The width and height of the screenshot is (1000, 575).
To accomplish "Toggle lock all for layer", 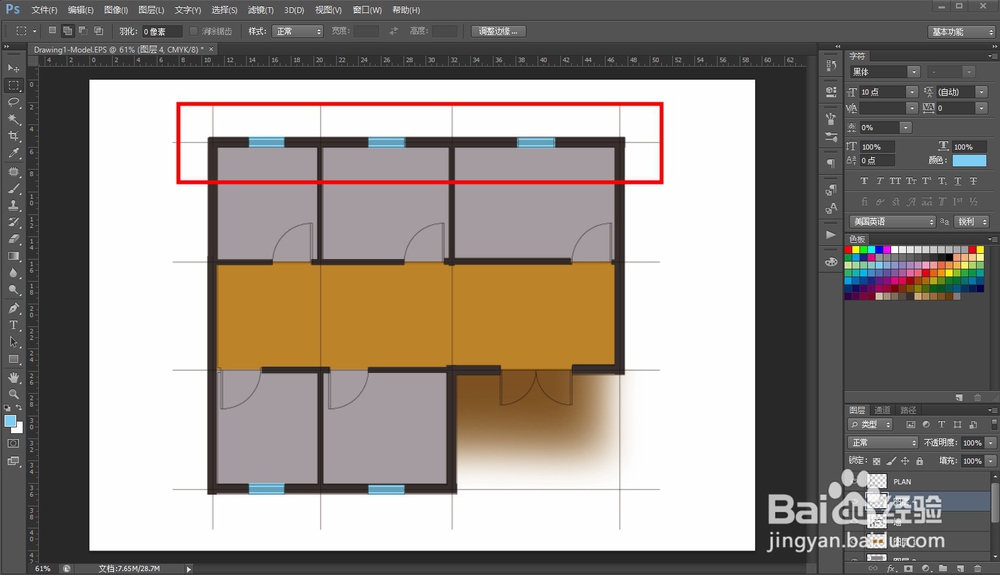I will pos(920,461).
